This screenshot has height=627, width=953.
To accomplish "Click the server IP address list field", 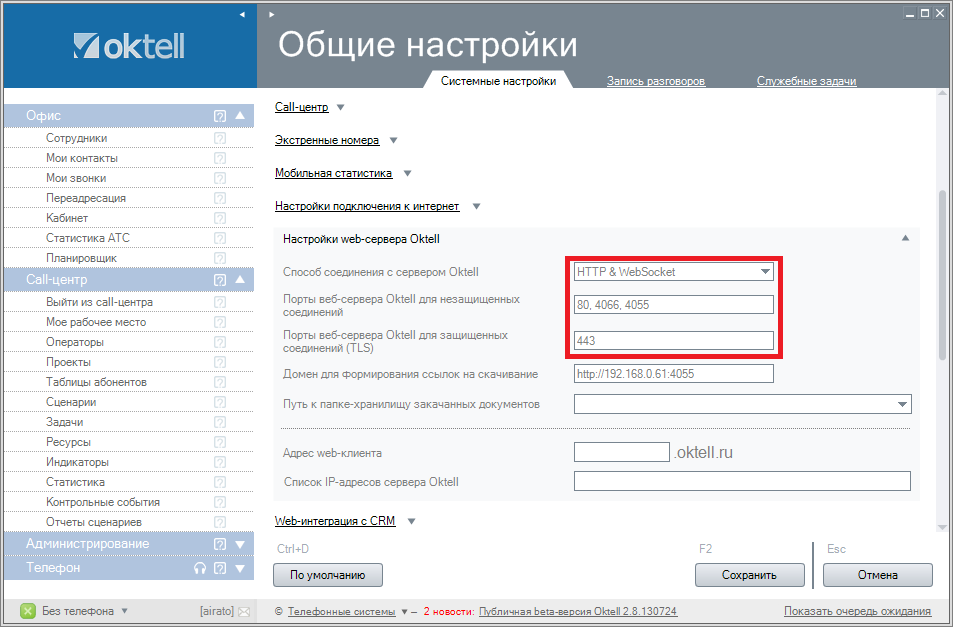I will click(x=742, y=481).
